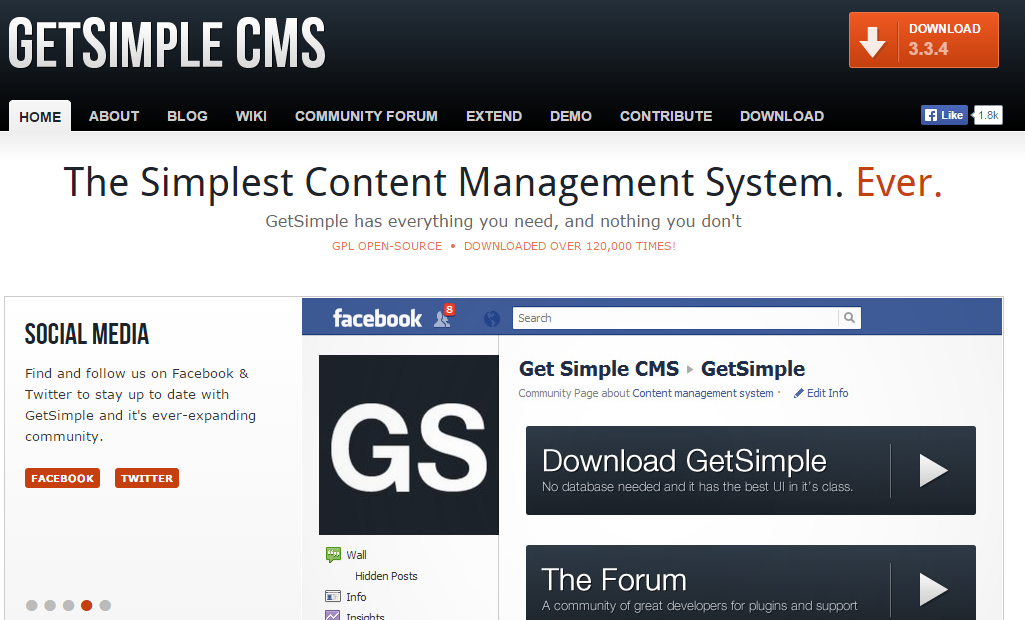Screen dimensions: 1025x620
Task: Click the 'GPL OPEN-SOURCE' text
Action: click(387, 246)
